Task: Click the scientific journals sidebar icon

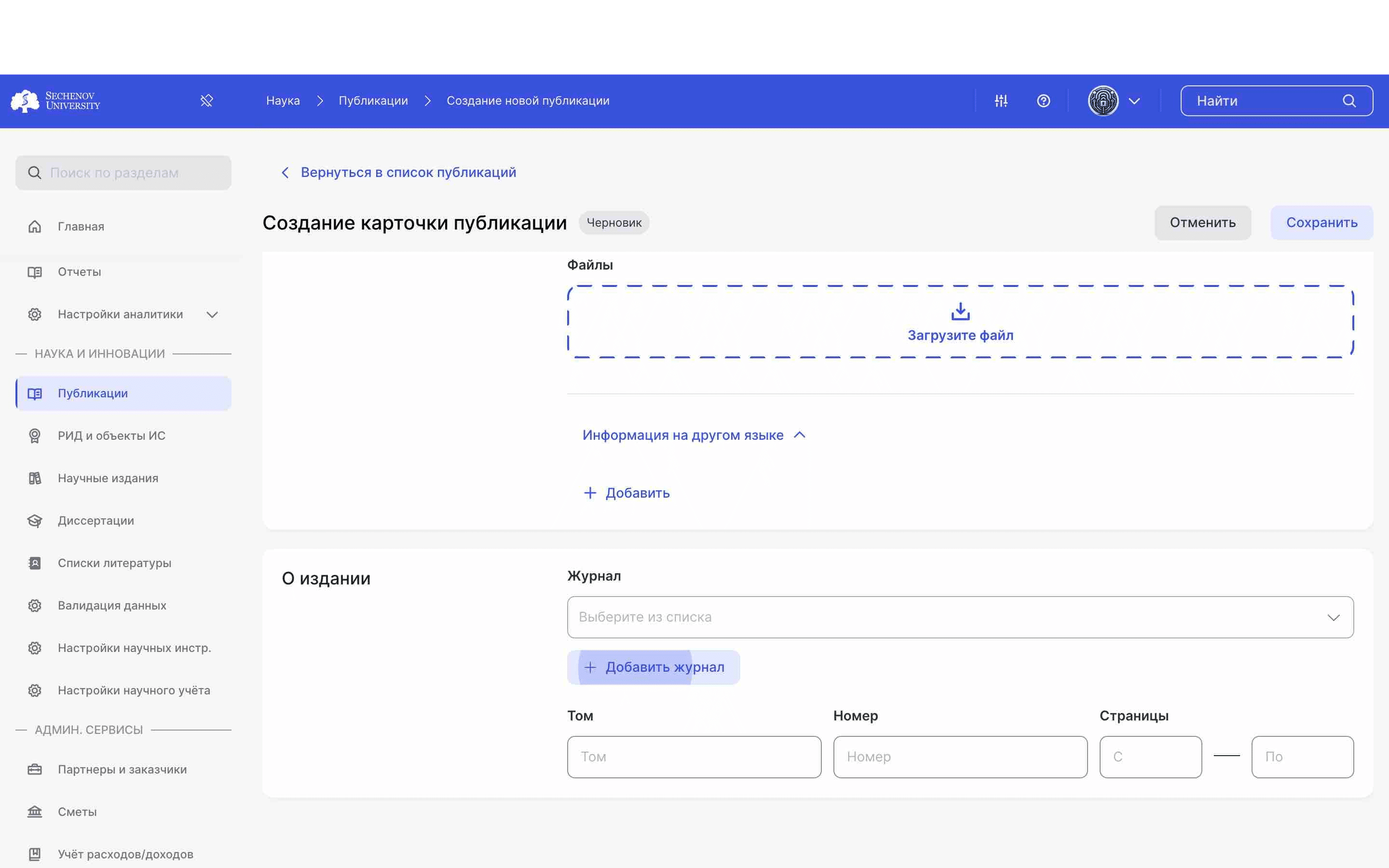Action: click(x=34, y=478)
